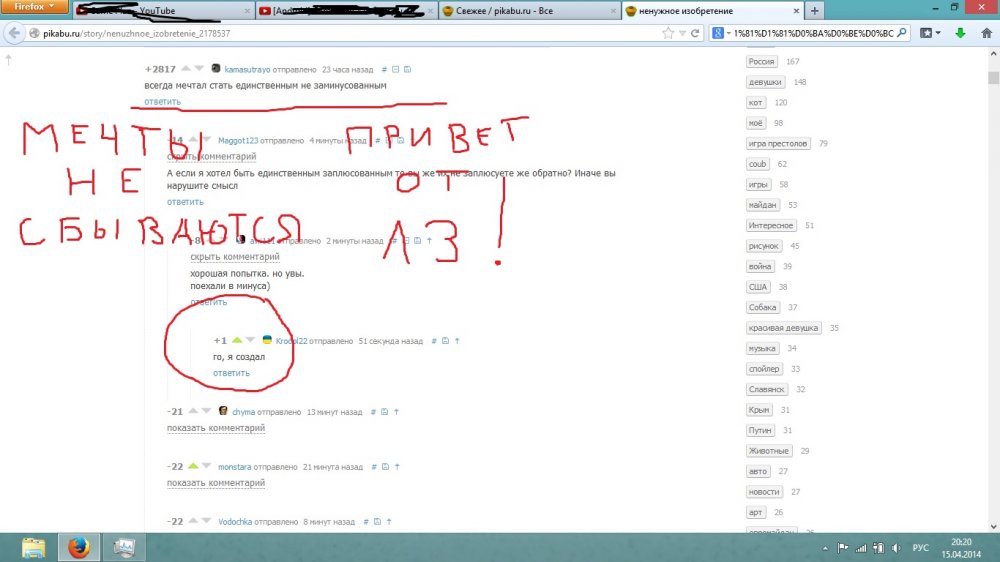Viewport: 1000px width, 562px height.
Task: Show monstara's hidden comment
Action: point(216,483)
